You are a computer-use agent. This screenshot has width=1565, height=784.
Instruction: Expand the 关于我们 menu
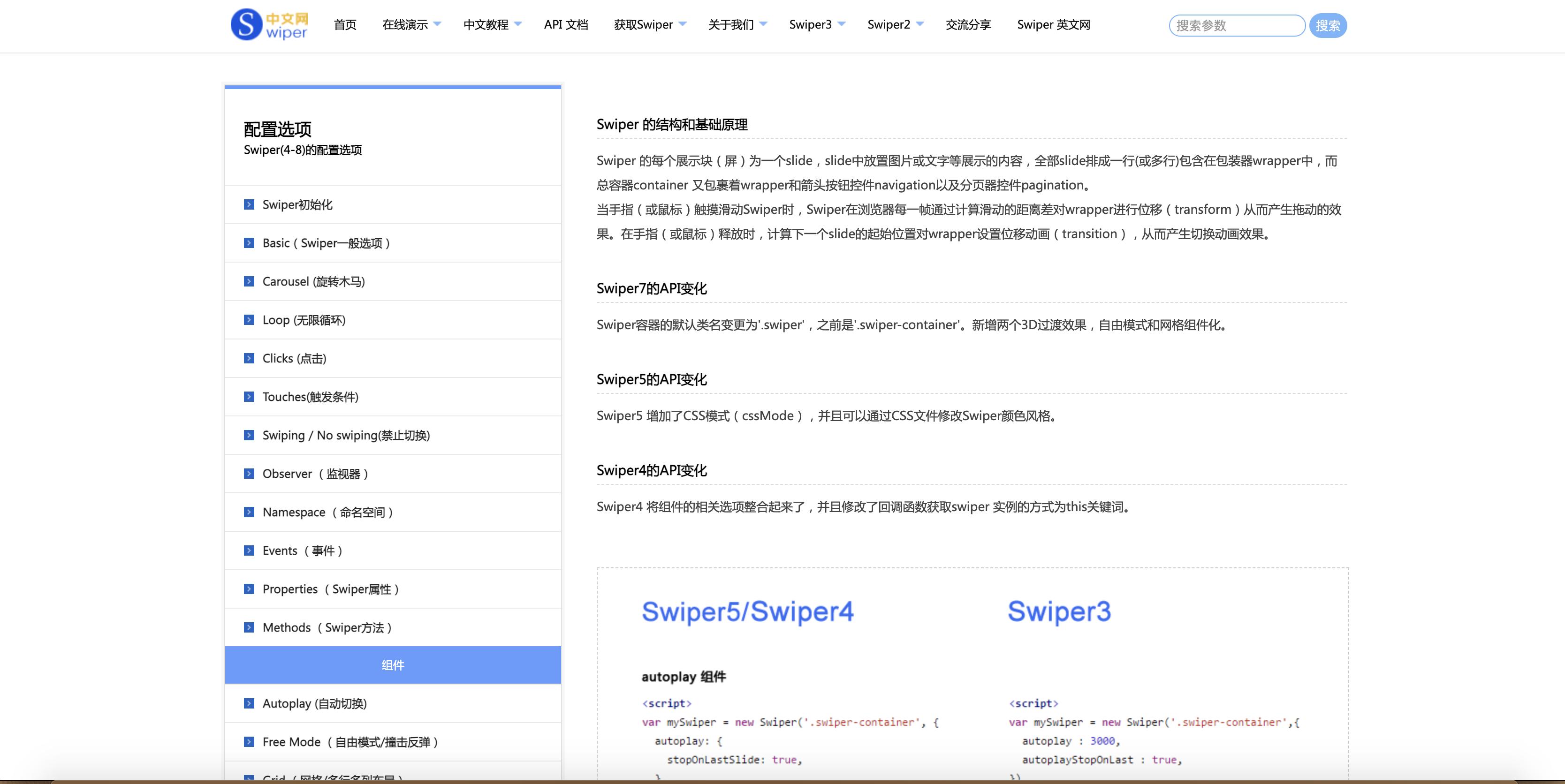(737, 25)
